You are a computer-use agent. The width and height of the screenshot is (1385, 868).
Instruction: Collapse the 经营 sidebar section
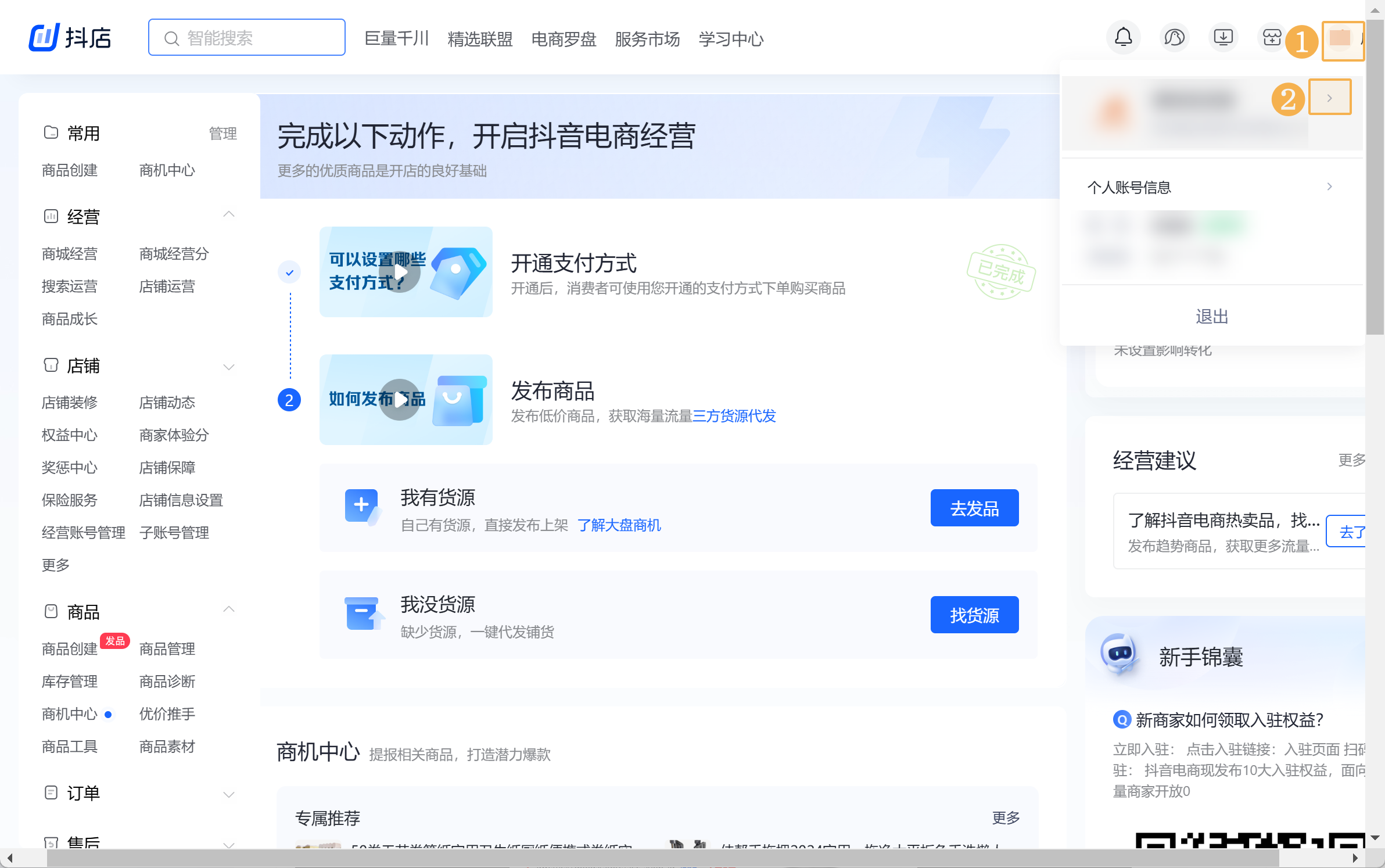pyautogui.click(x=229, y=215)
